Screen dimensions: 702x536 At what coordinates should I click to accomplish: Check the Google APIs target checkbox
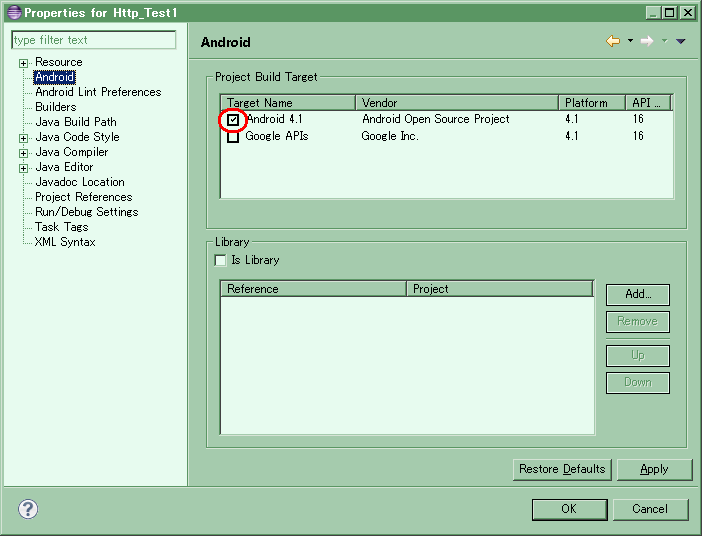tap(233, 137)
